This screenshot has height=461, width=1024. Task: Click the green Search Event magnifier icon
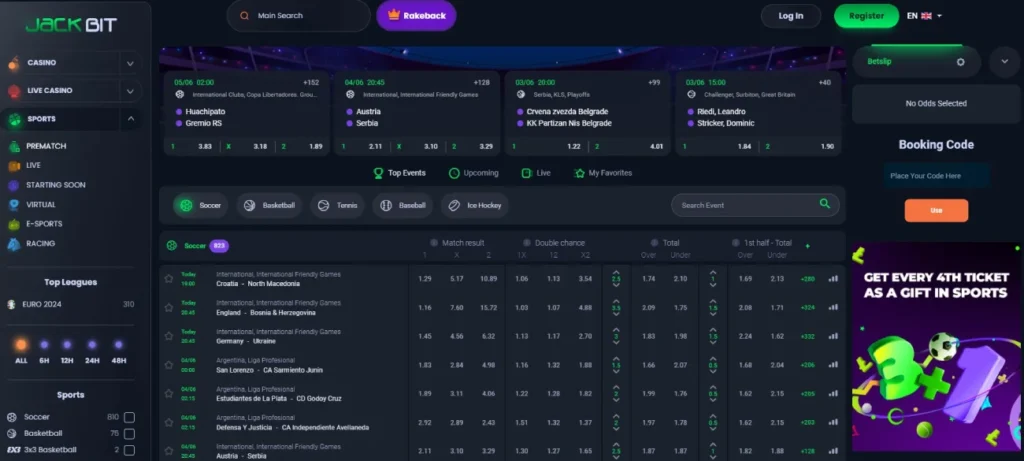825,204
